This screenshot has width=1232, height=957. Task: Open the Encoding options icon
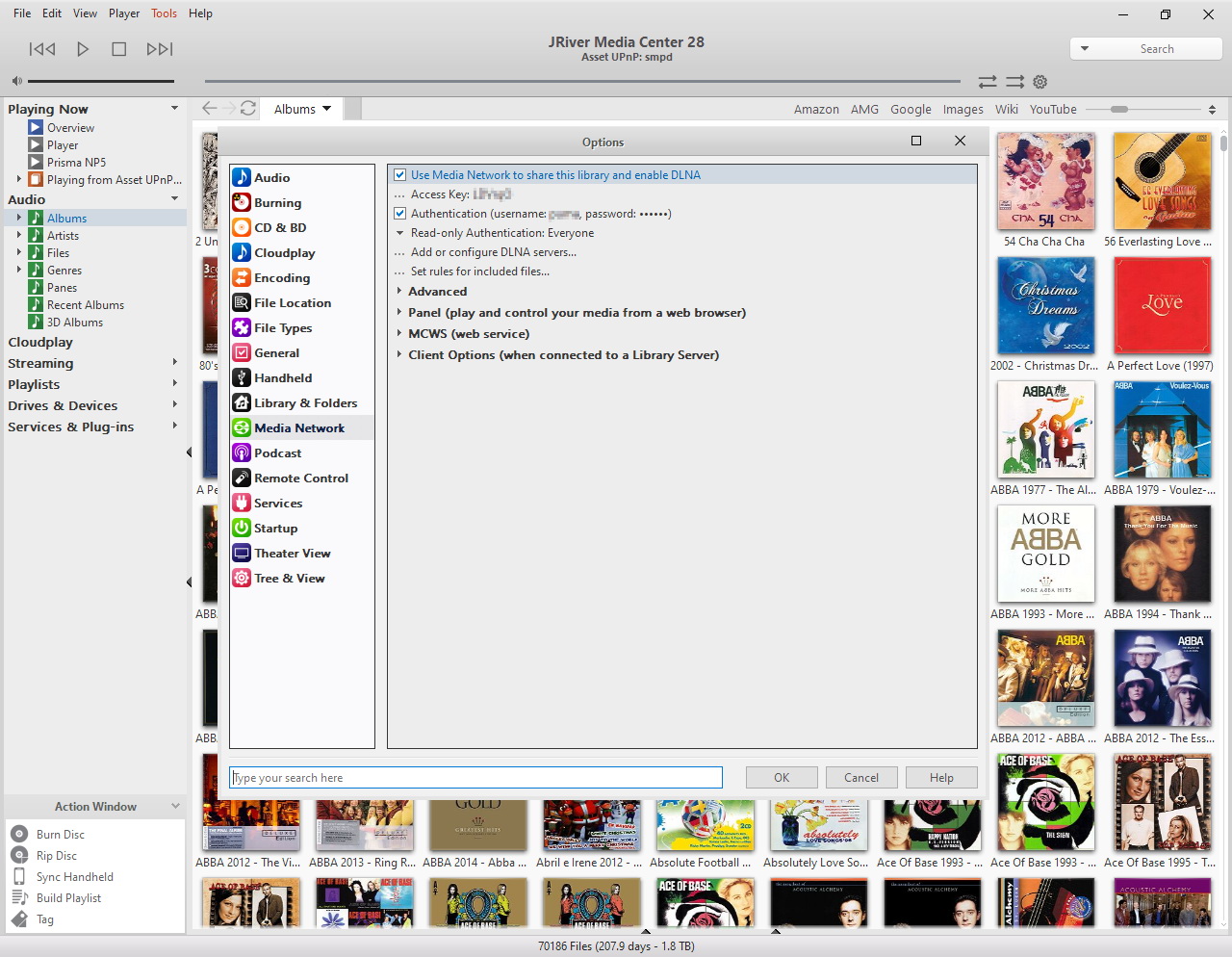point(242,277)
